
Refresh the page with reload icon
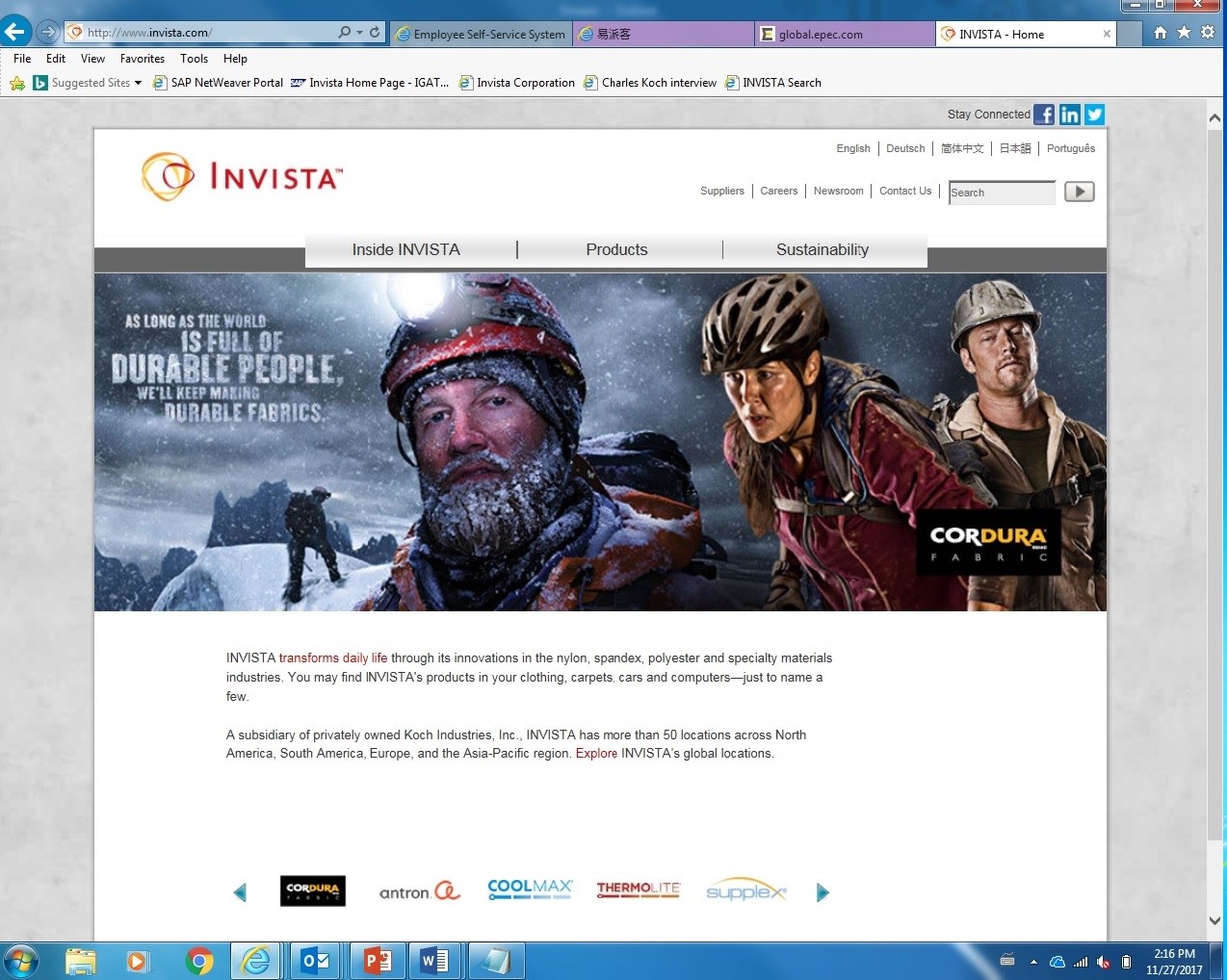[375, 32]
